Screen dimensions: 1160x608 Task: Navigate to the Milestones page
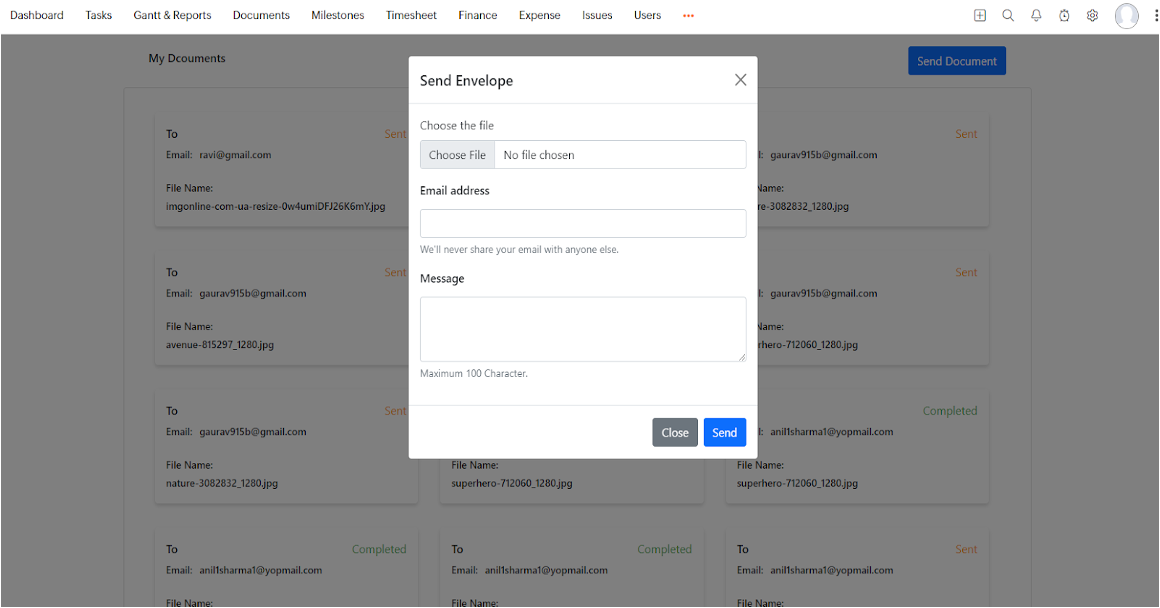click(x=337, y=15)
